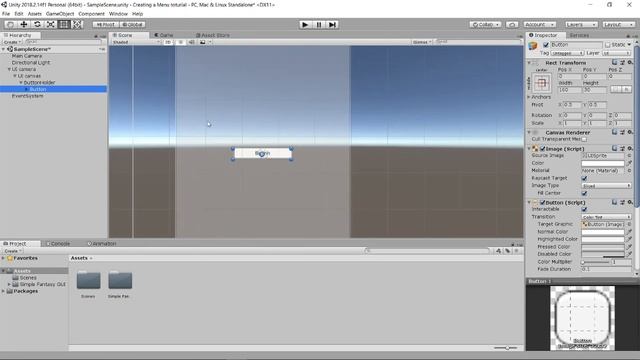640x360 pixels.
Task: Open the Tag dropdown
Action: (567, 53)
